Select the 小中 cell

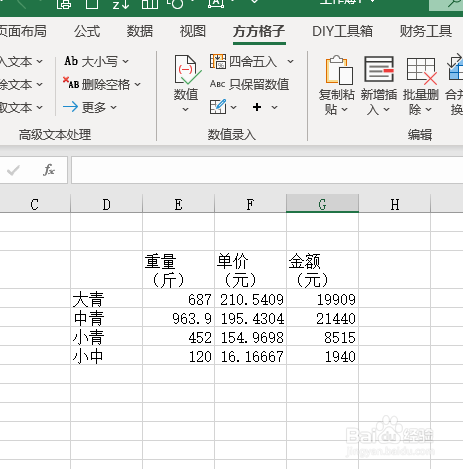point(106,355)
